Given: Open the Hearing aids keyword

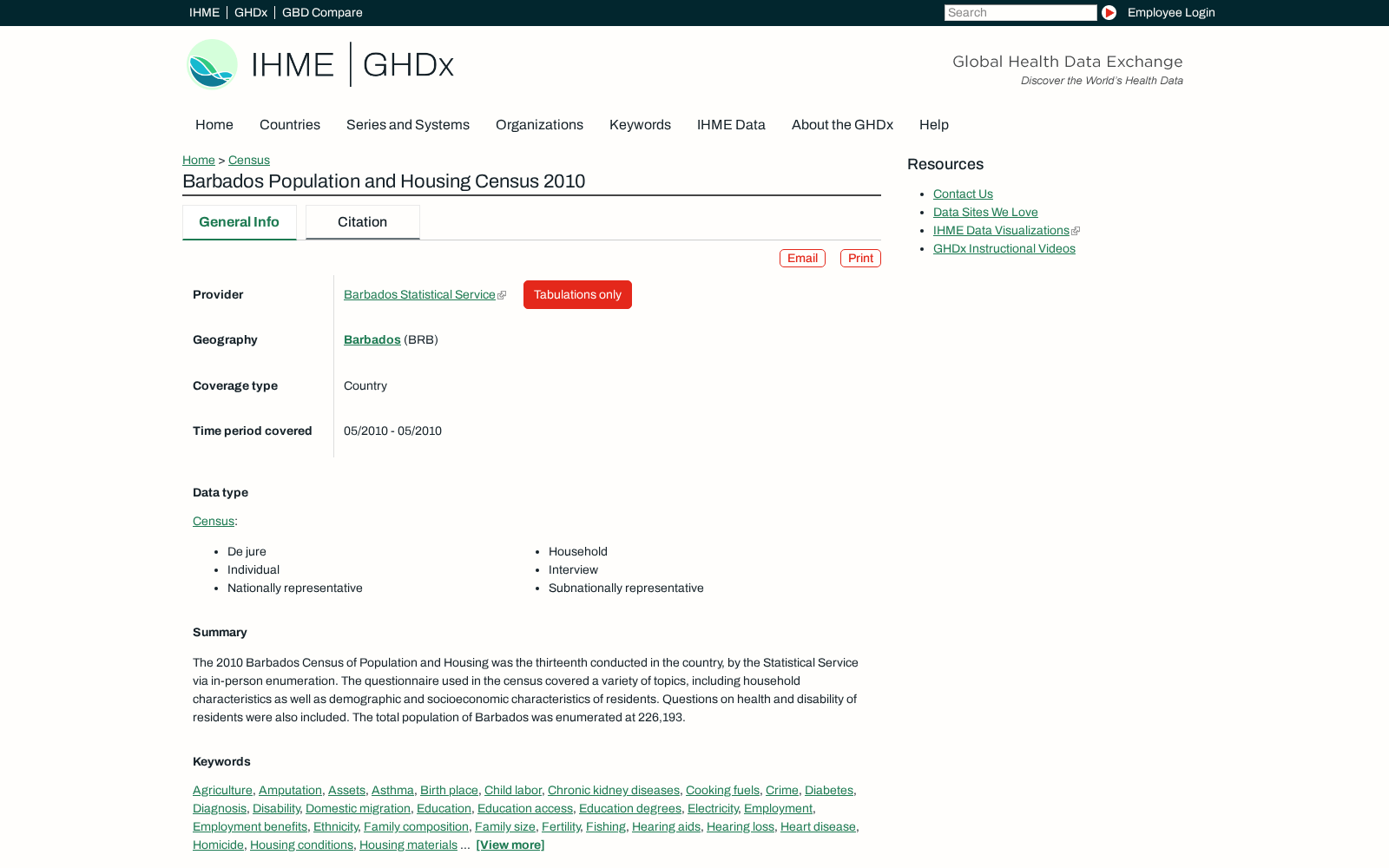Looking at the screenshot, I should 666,826.
